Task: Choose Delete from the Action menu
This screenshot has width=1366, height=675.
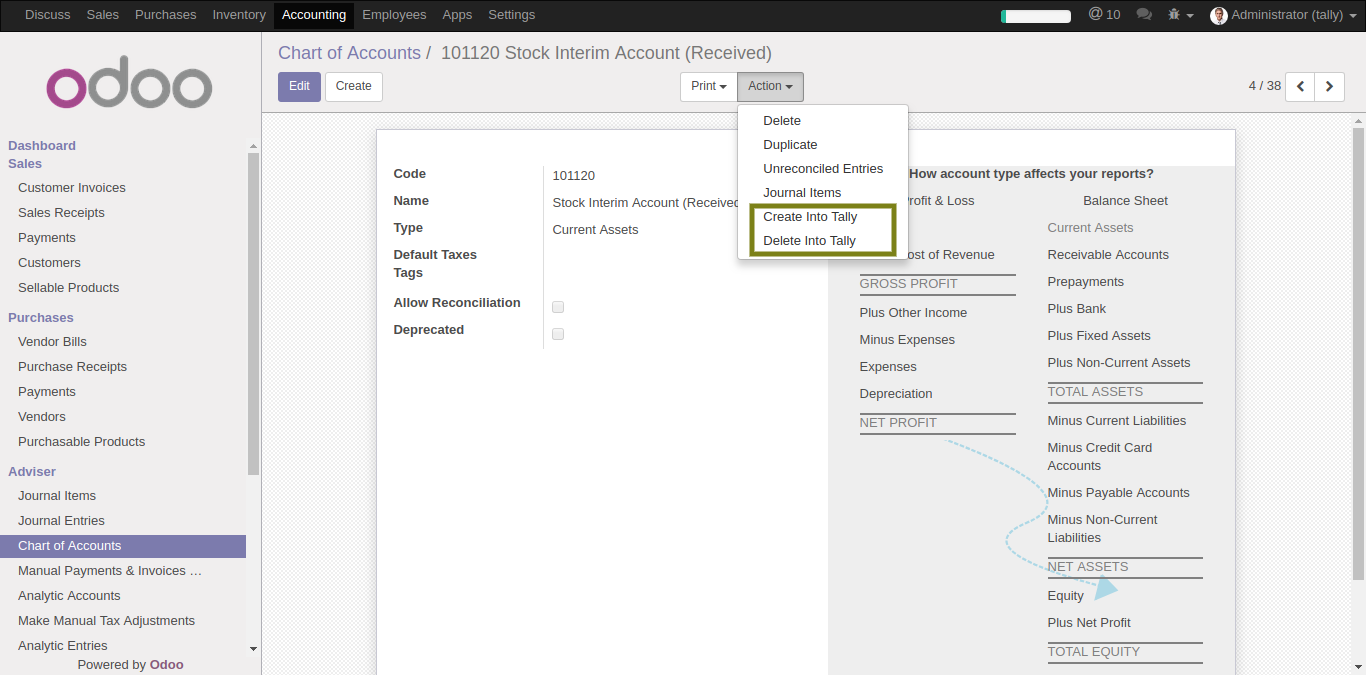Action: pyautogui.click(x=823, y=120)
